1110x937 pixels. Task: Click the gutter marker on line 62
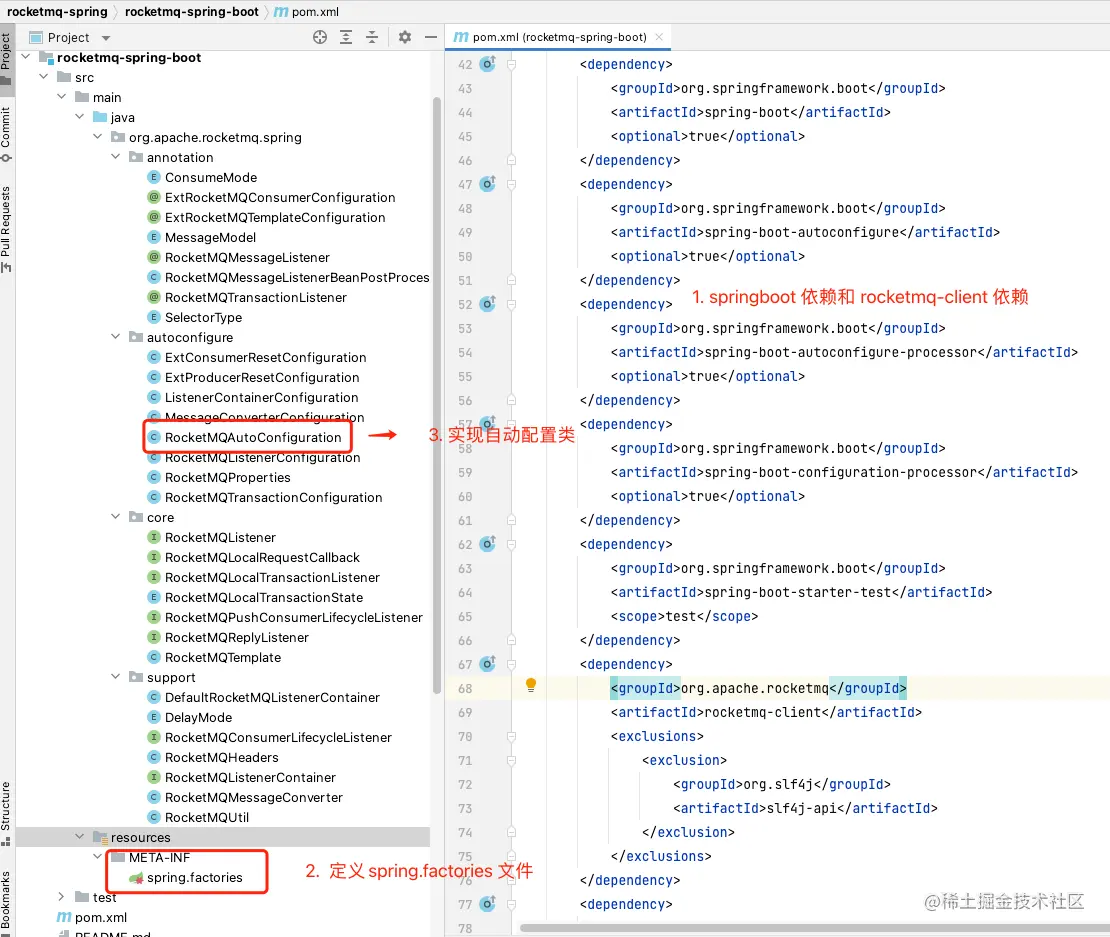[488, 544]
